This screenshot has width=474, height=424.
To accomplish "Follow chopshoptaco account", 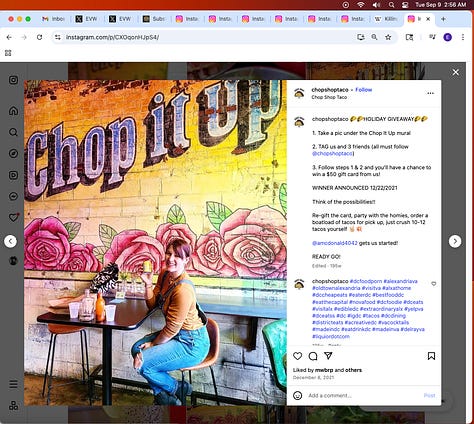I will (363, 90).
